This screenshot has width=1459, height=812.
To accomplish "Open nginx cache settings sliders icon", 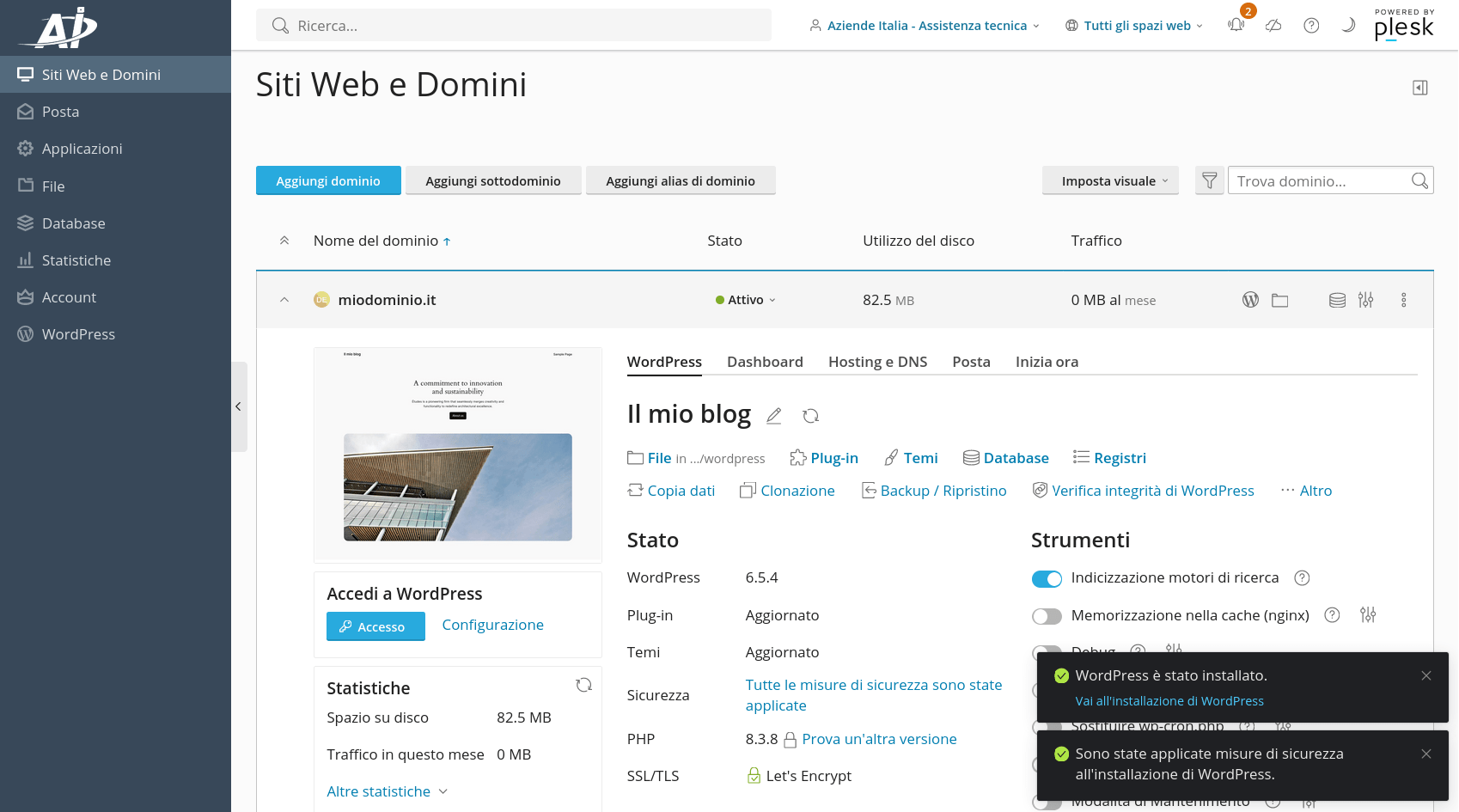I will click(x=1368, y=615).
